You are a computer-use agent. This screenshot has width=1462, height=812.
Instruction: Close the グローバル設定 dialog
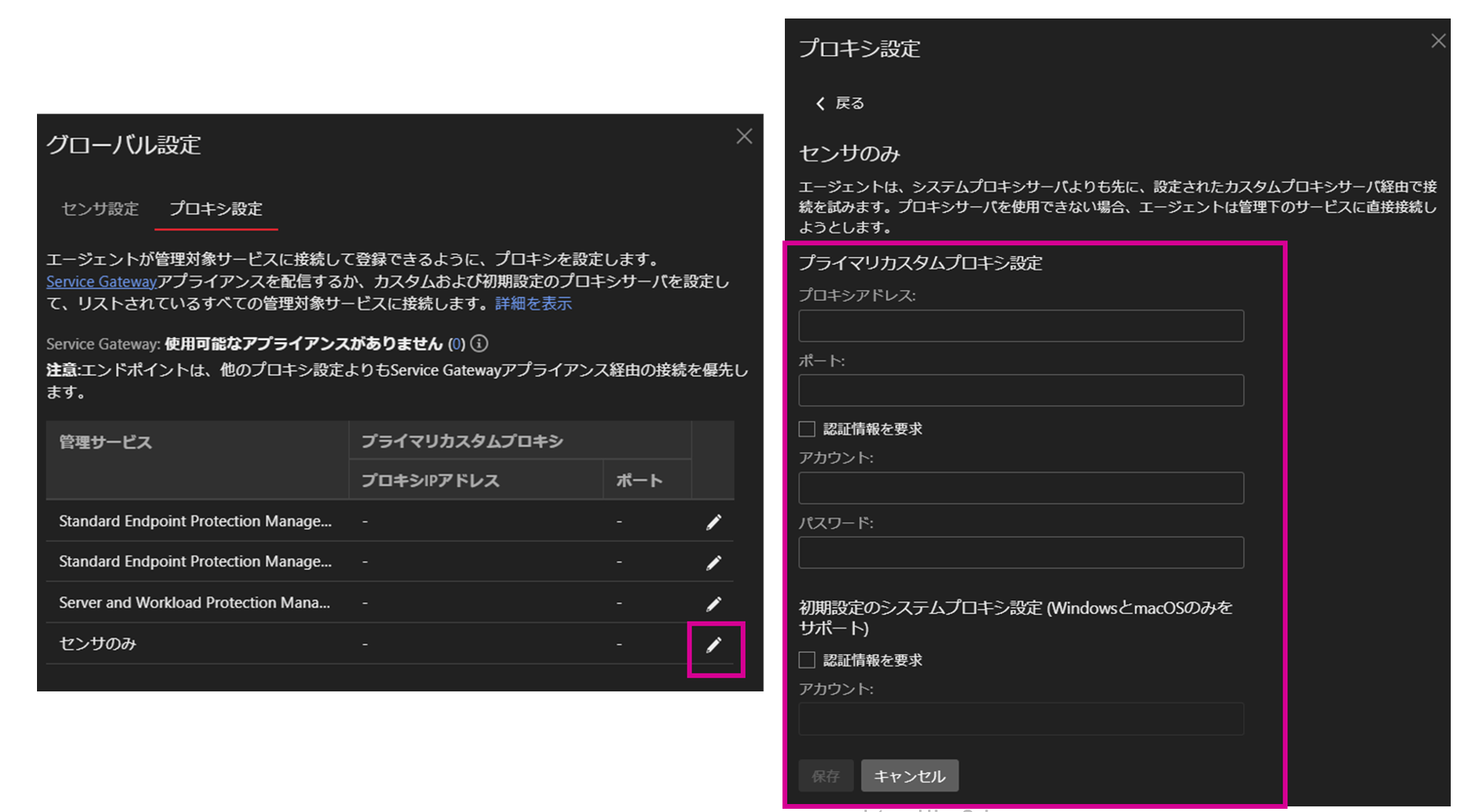coord(744,137)
